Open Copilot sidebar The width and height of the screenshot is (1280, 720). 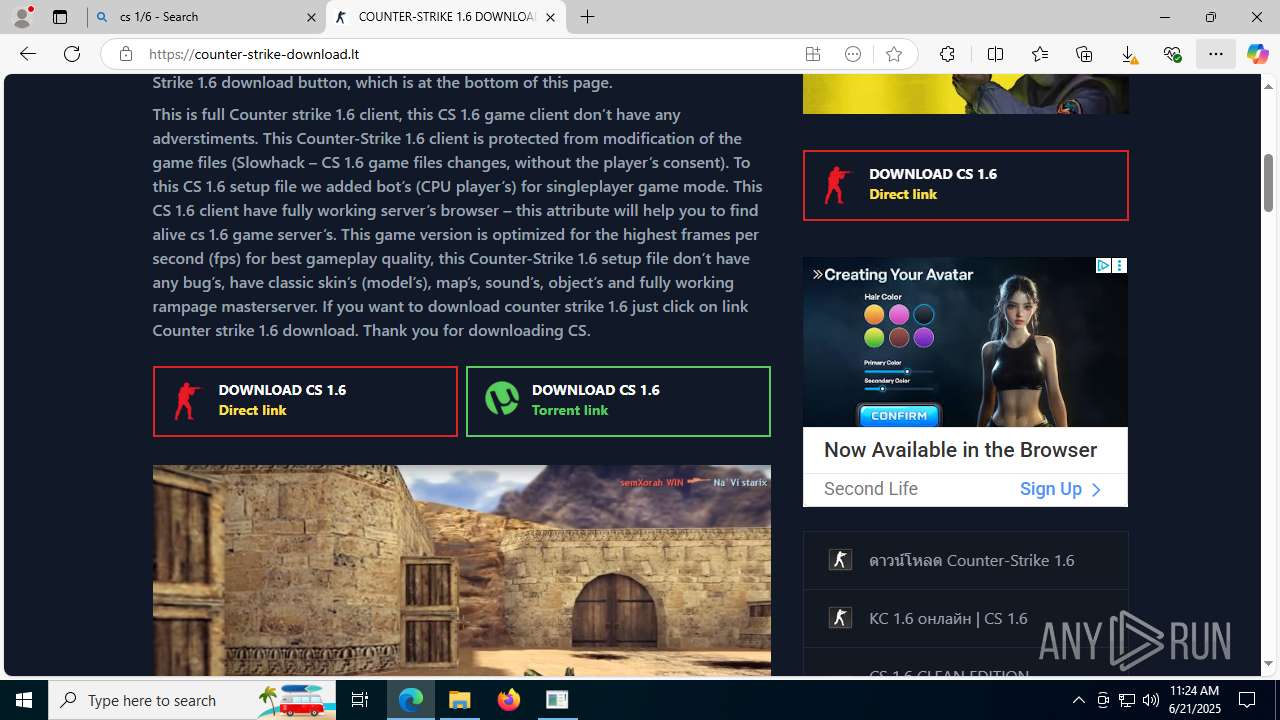click(x=1258, y=54)
